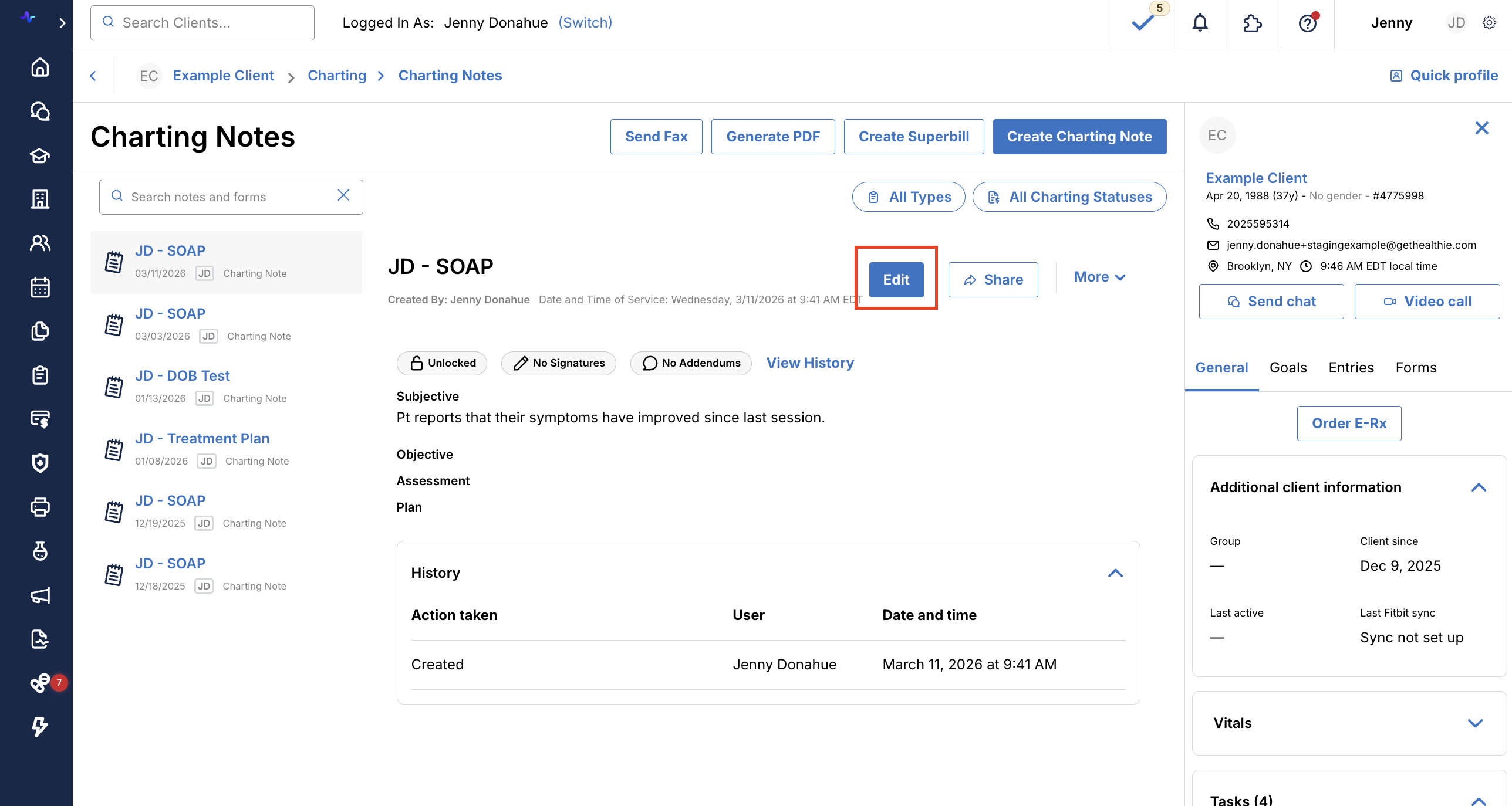Viewport: 1512px width, 806px height.
Task: Click the No Signatures pill
Action: click(x=559, y=363)
